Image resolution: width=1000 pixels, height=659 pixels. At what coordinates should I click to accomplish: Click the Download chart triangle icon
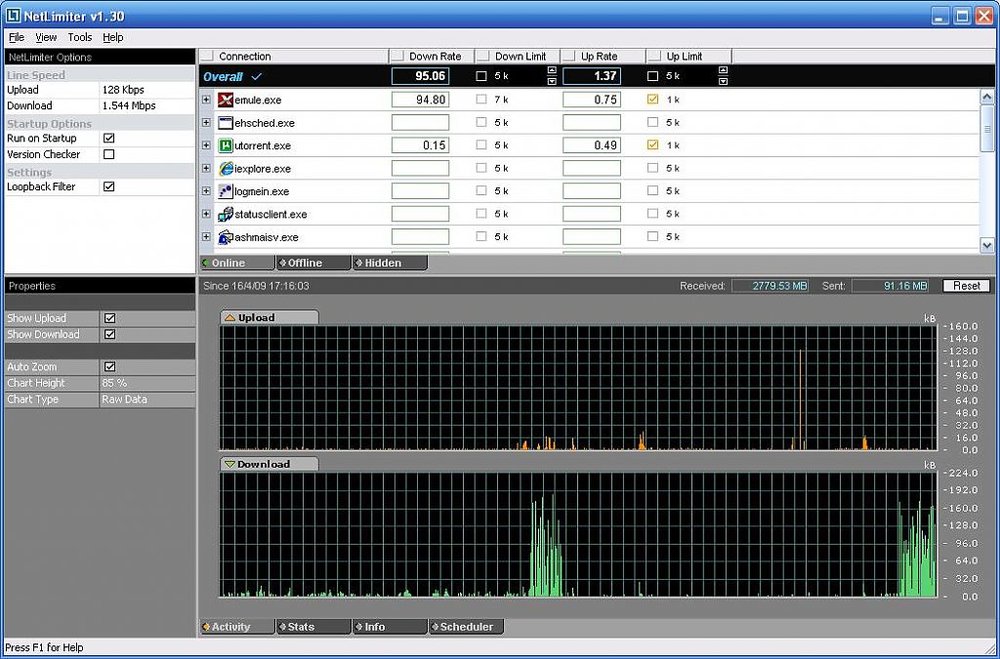(x=230, y=464)
